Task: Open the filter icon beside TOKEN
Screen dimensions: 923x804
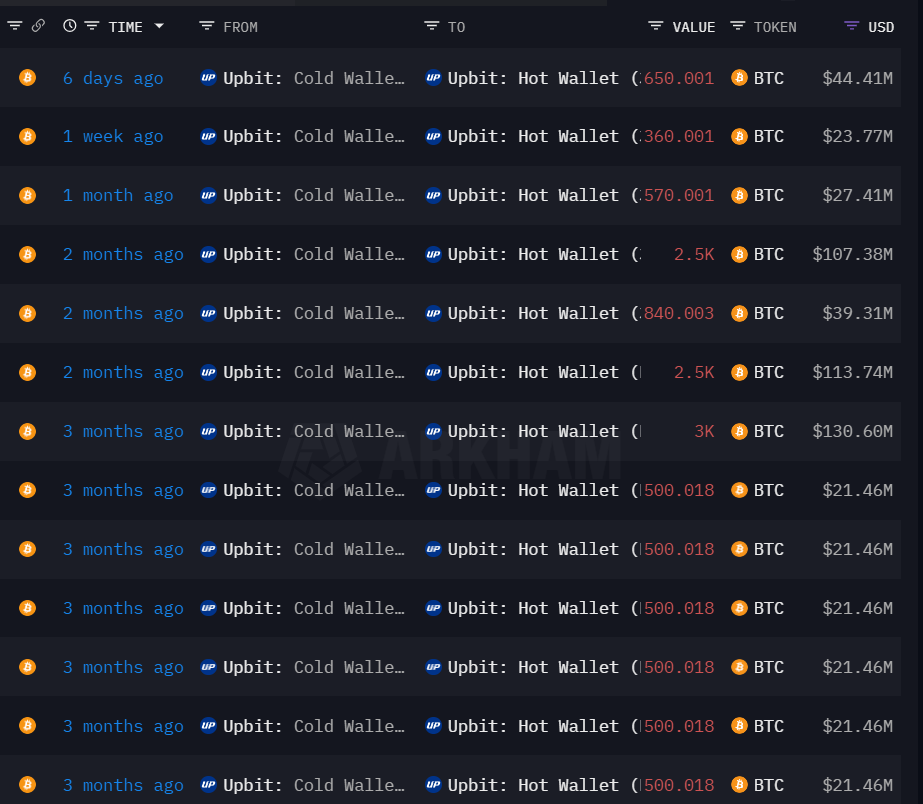Action: click(738, 26)
